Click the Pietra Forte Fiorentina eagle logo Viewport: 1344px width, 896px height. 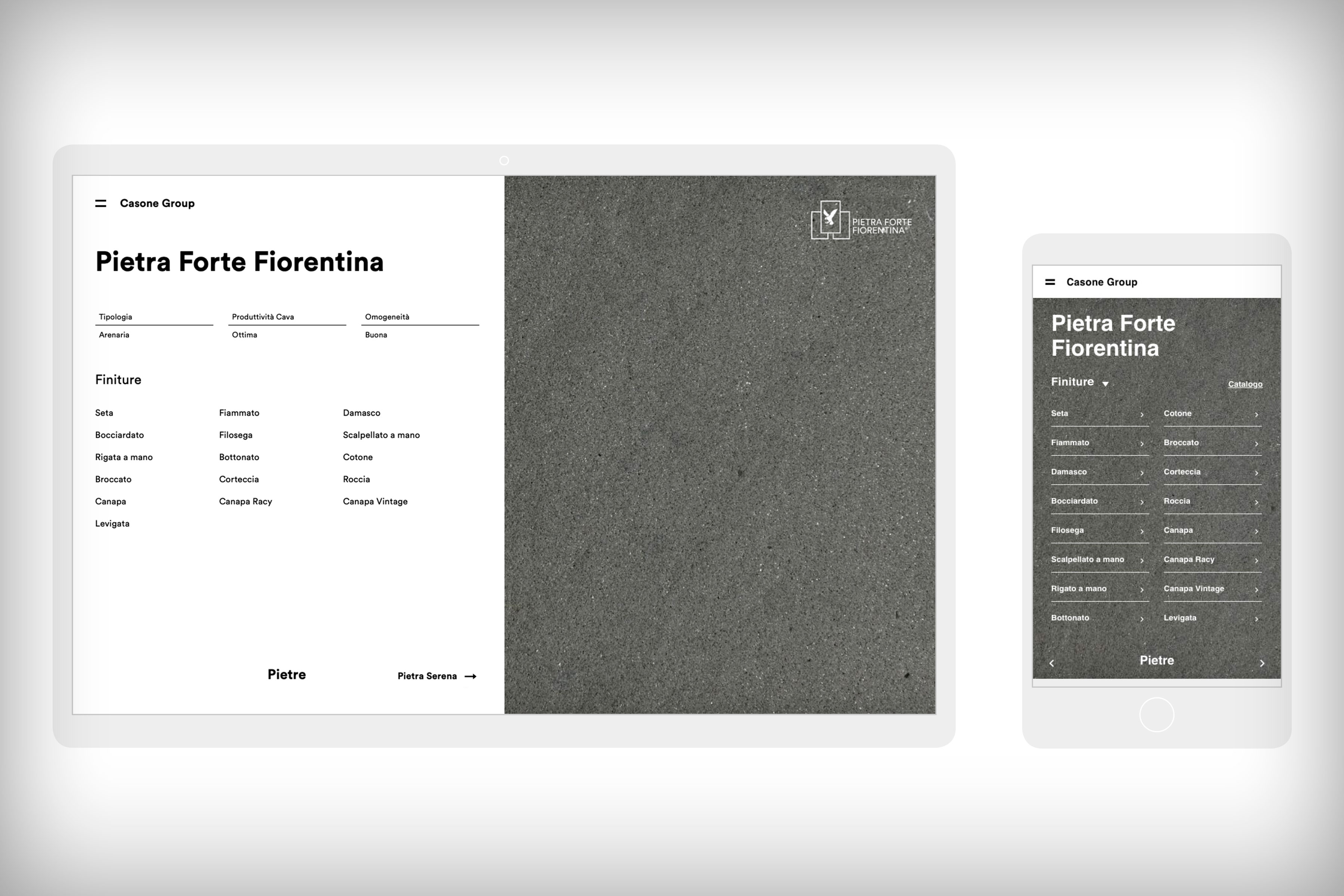tap(861, 220)
